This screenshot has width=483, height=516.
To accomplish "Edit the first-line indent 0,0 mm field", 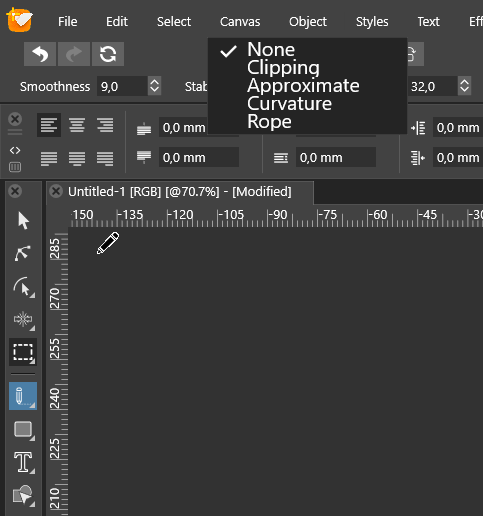I will click(336, 157).
